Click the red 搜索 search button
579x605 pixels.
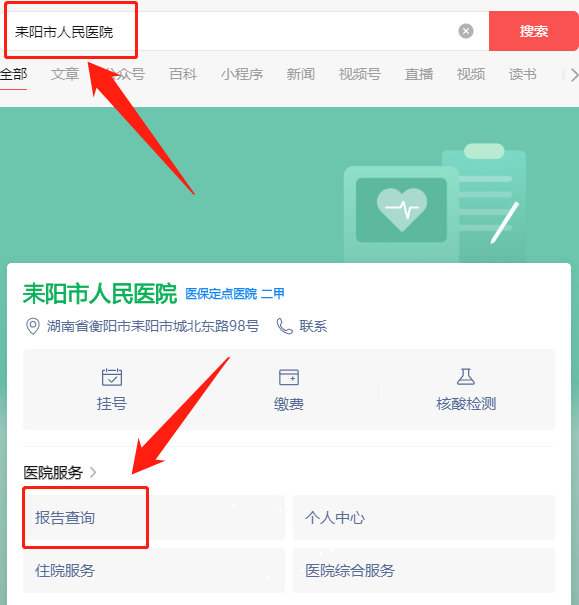tap(534, 31)
